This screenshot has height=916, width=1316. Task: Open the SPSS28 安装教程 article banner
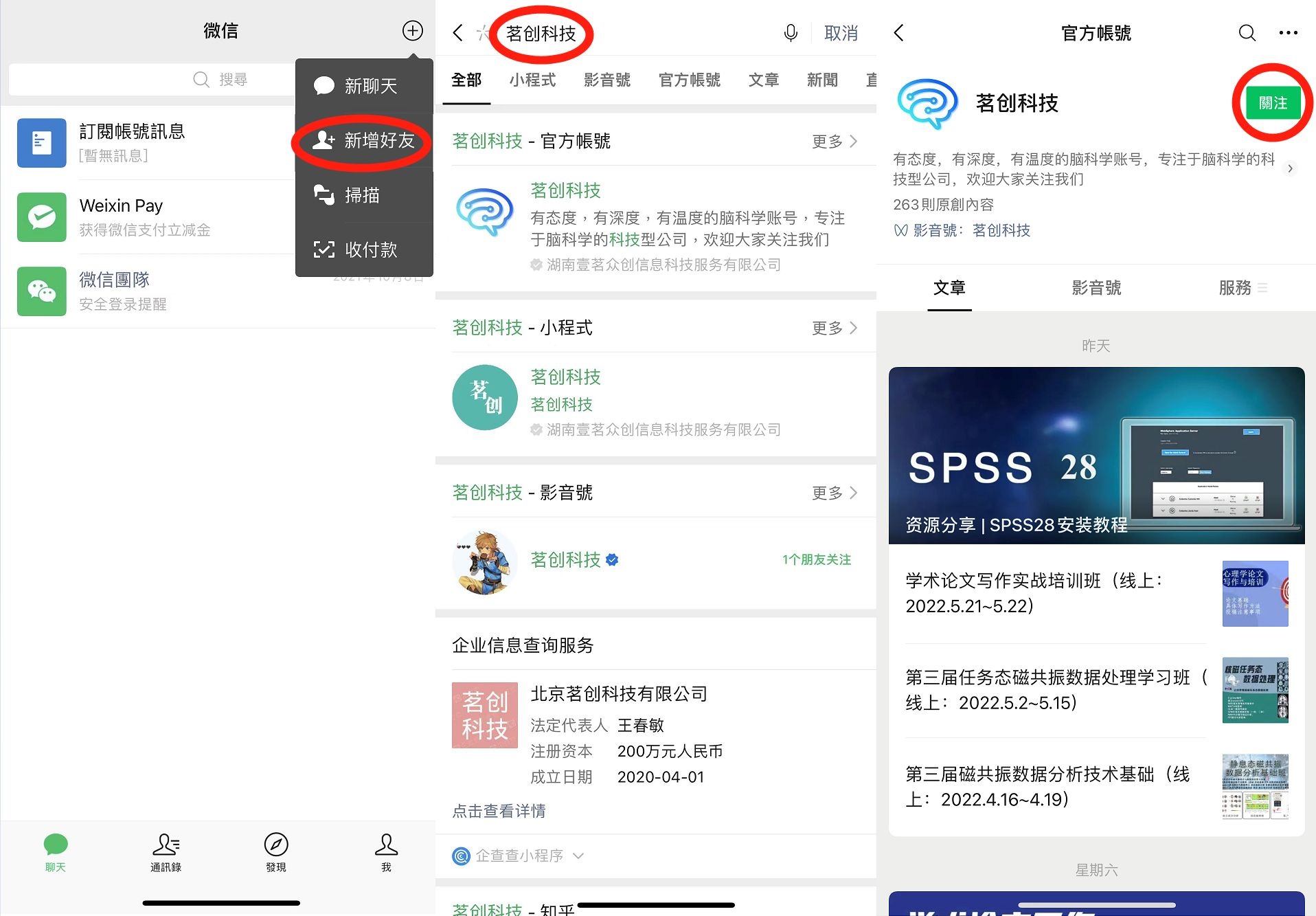1096,456
